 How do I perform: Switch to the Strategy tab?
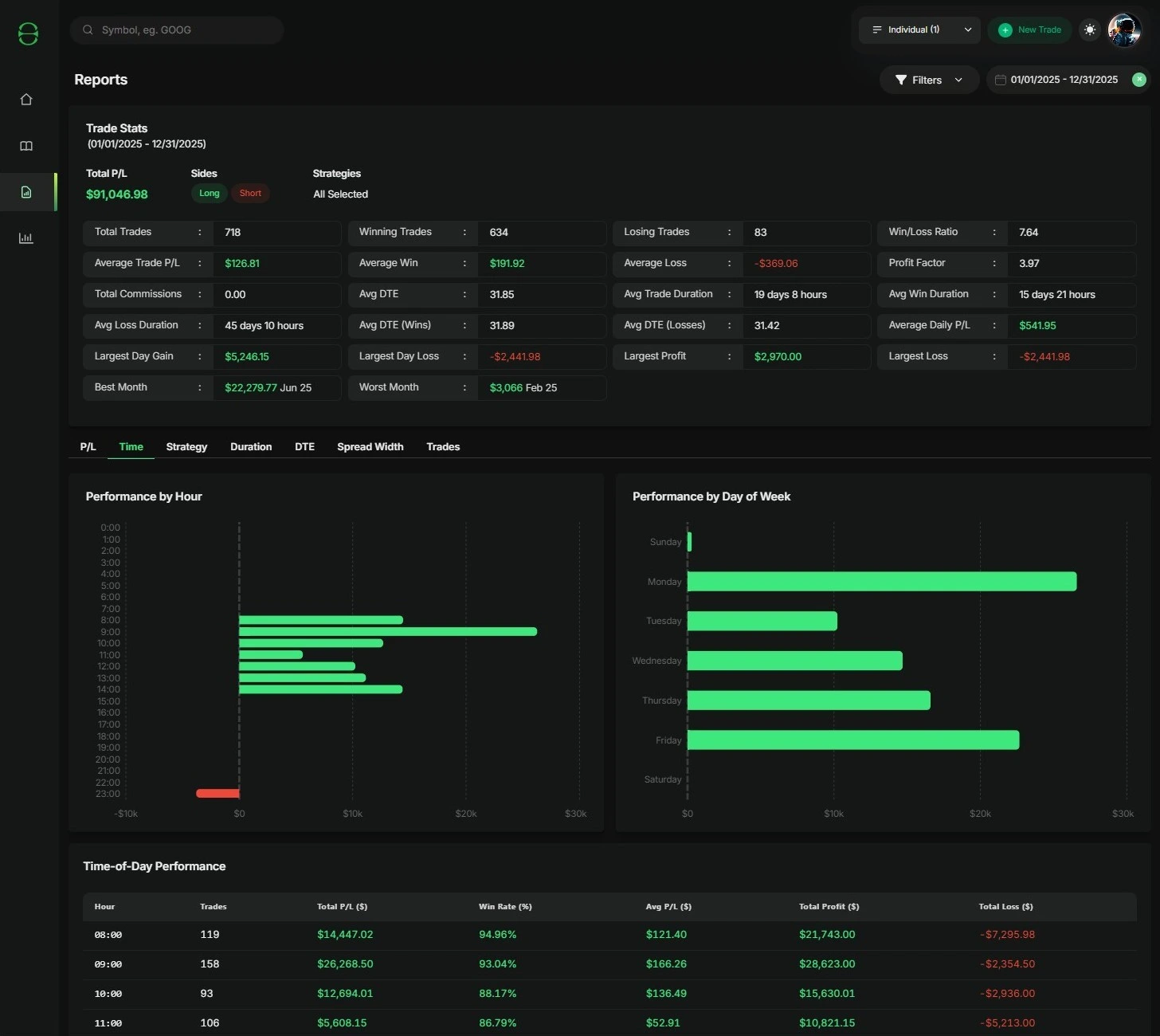(186, 447)
